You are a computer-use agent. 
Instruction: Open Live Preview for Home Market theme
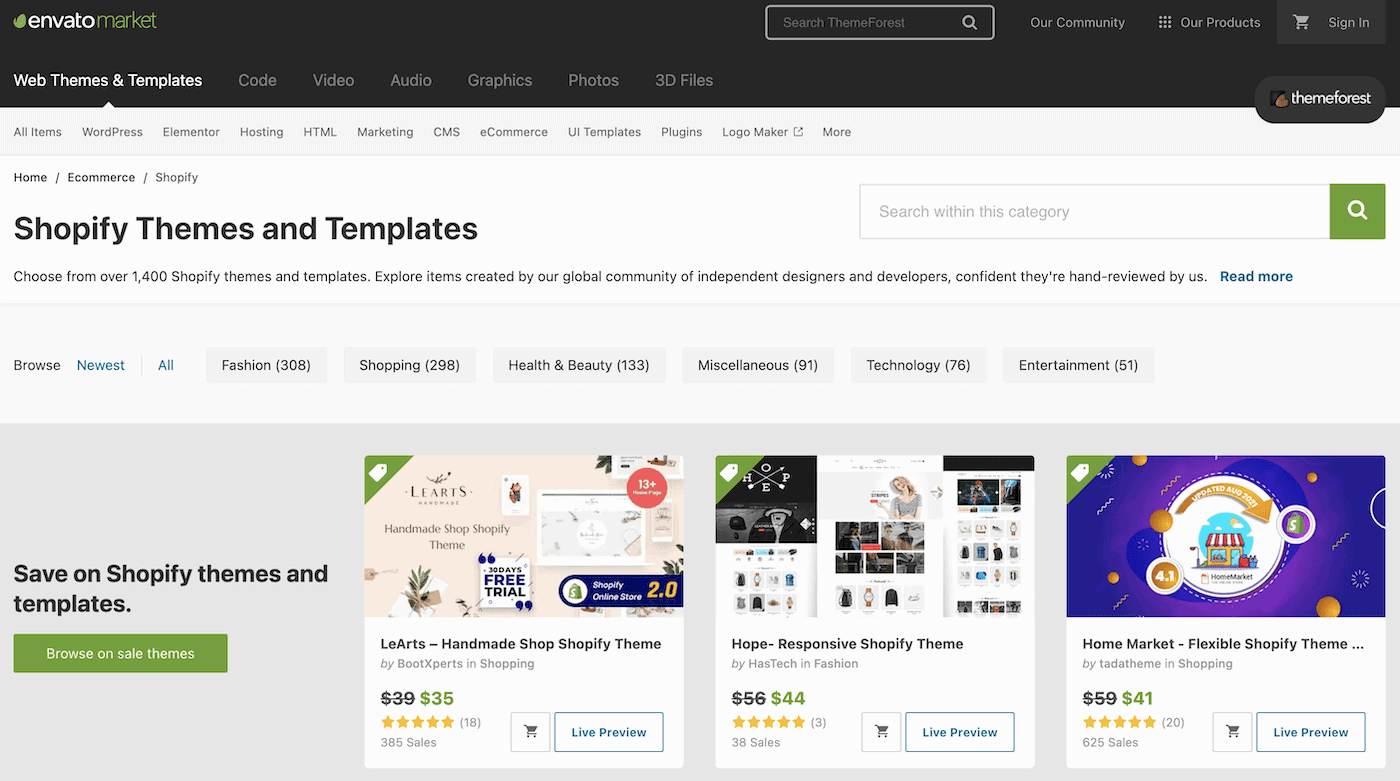tap(1311, 732)
